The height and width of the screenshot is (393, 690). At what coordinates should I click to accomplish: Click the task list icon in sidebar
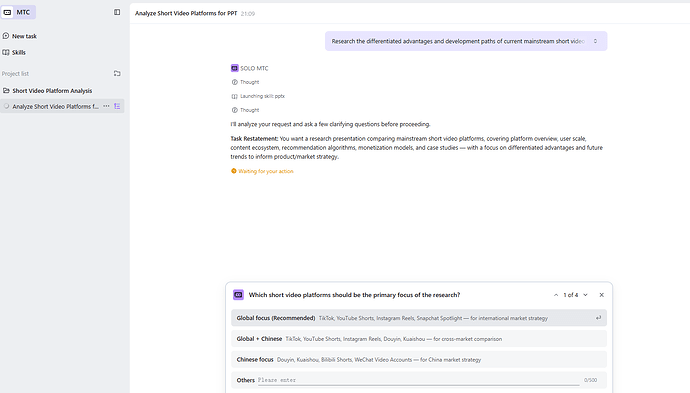(117, 106)
